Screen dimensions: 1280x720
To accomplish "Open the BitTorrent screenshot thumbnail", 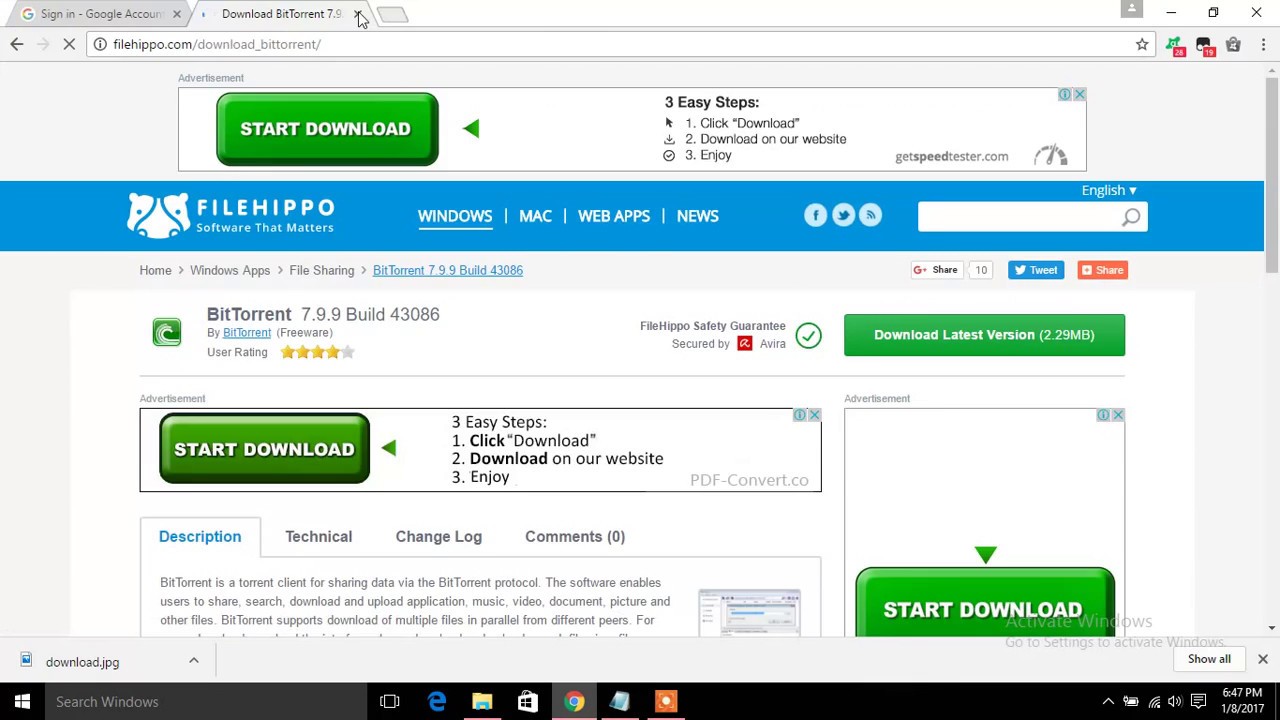I will [x=750, y=612].
